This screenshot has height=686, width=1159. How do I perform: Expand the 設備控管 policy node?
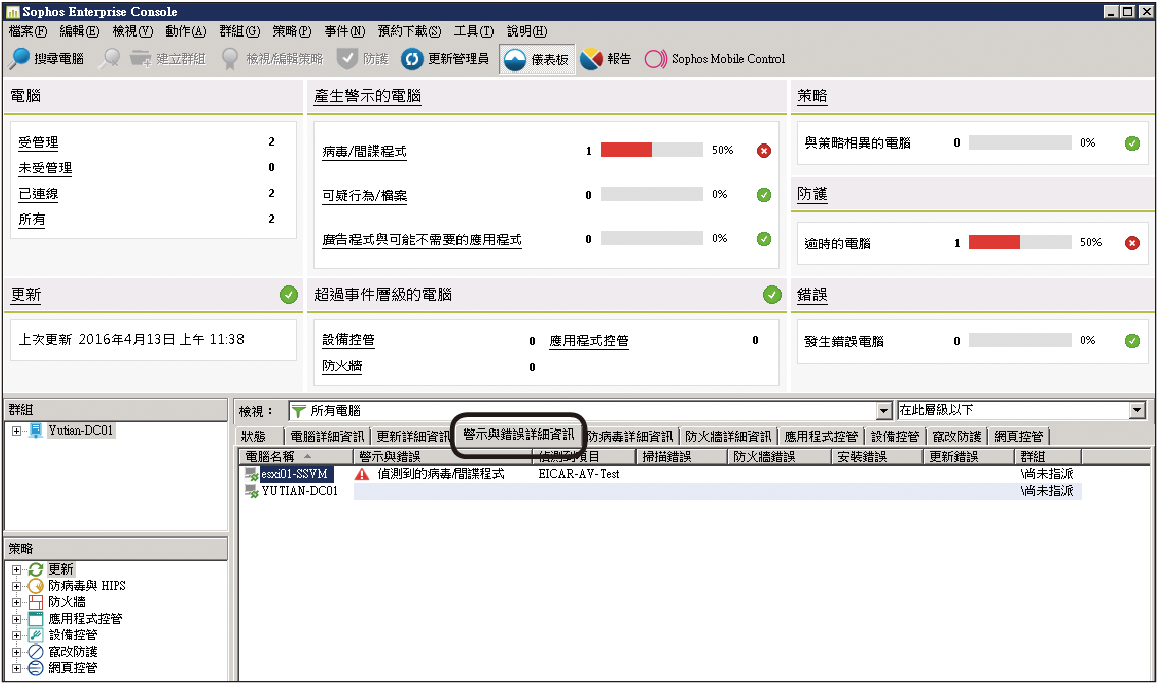pyautogui.click(x=16, y=635)
